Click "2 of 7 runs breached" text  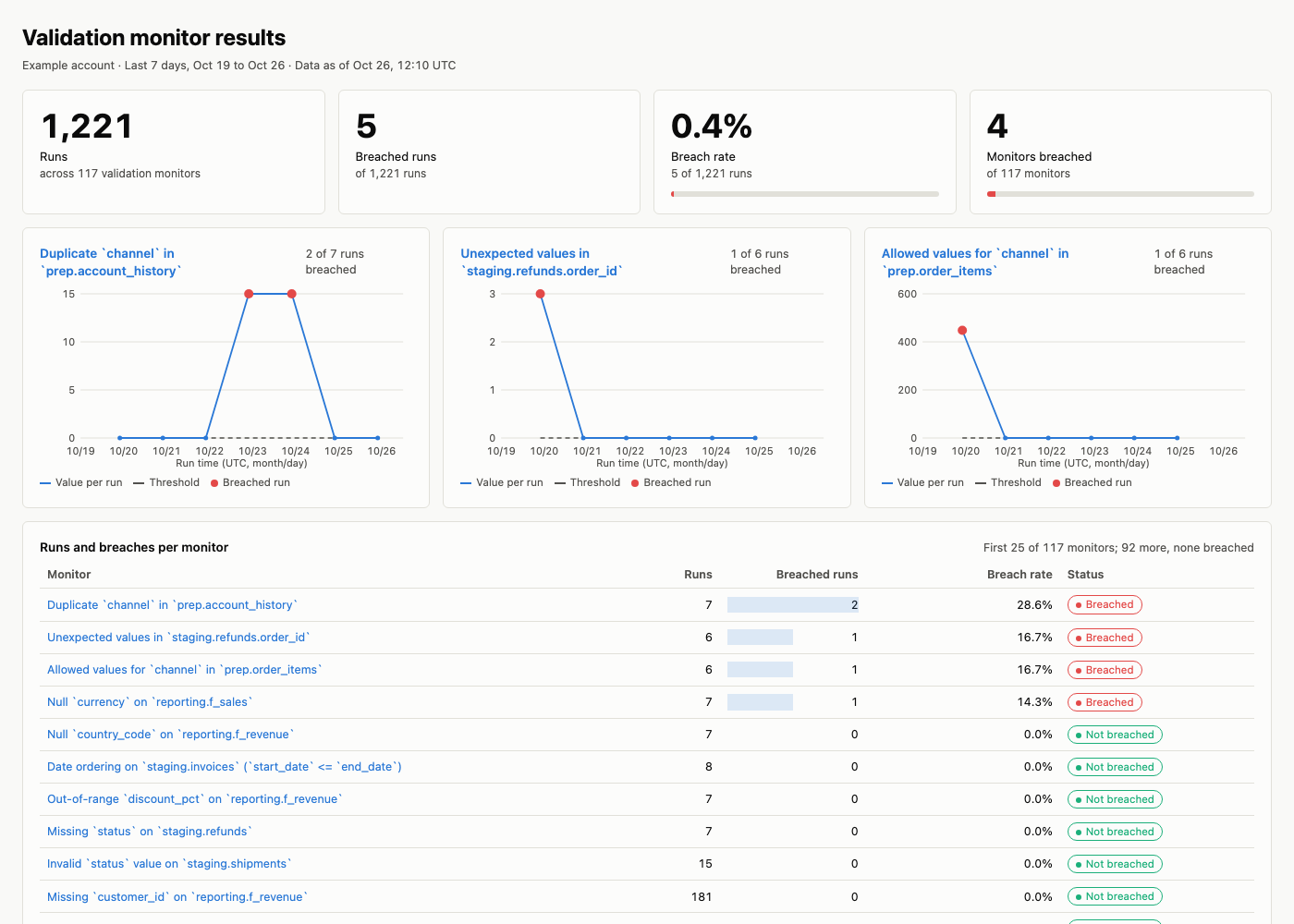335,261
